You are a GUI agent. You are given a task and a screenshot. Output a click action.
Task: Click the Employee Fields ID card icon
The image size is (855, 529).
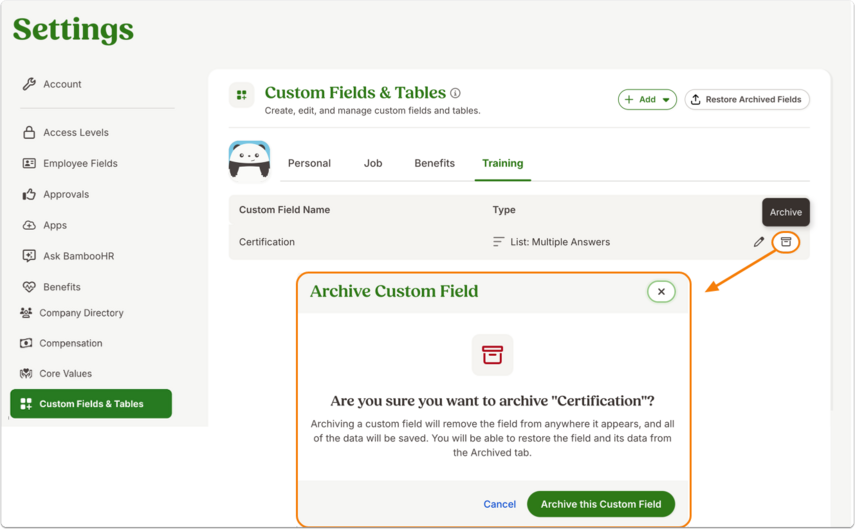(x=29, y=163)
